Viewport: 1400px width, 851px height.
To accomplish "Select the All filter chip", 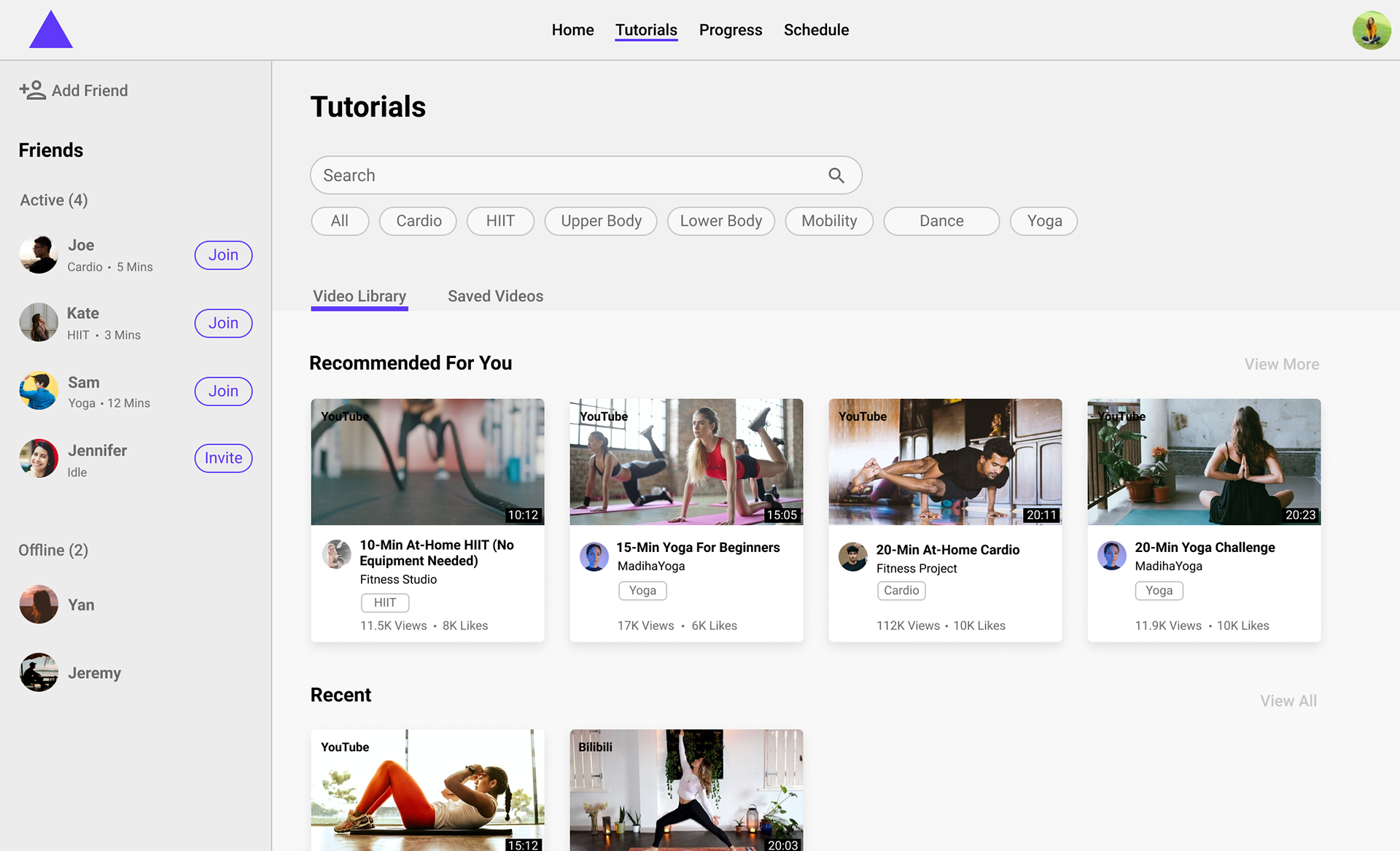I will pyautogui.click(x=340, y=221).
